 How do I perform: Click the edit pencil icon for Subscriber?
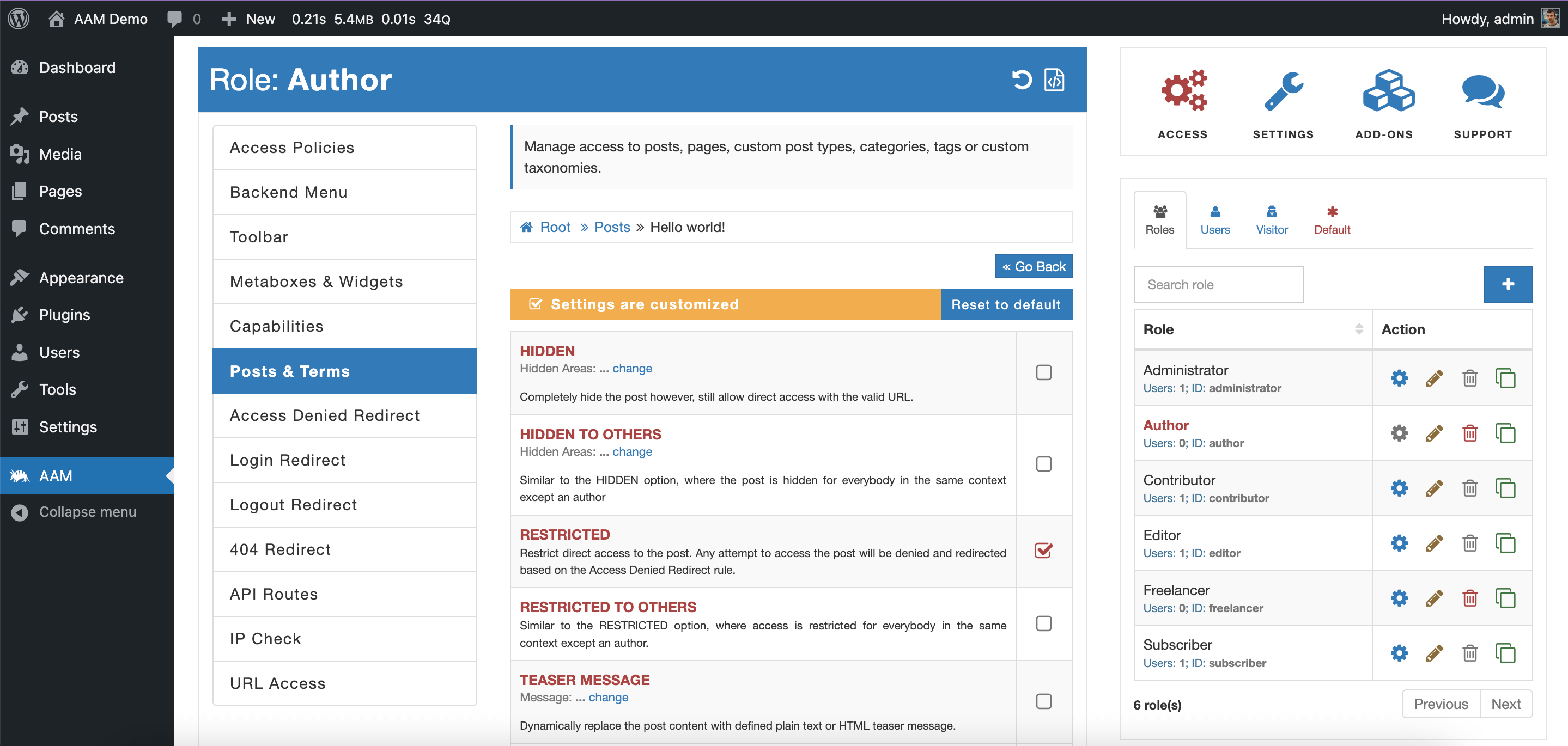tap(1434, 652)
